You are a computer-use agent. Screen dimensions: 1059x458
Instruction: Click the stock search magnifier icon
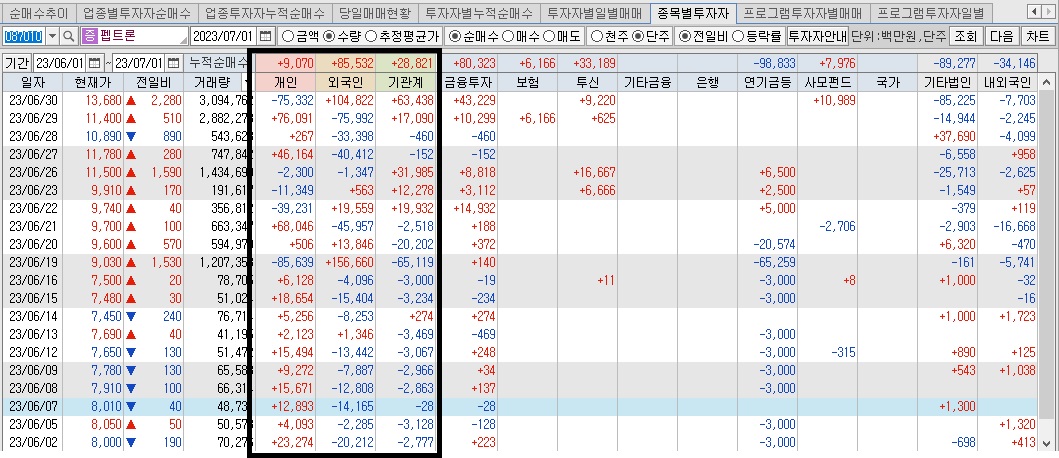(x=68, y=36)
